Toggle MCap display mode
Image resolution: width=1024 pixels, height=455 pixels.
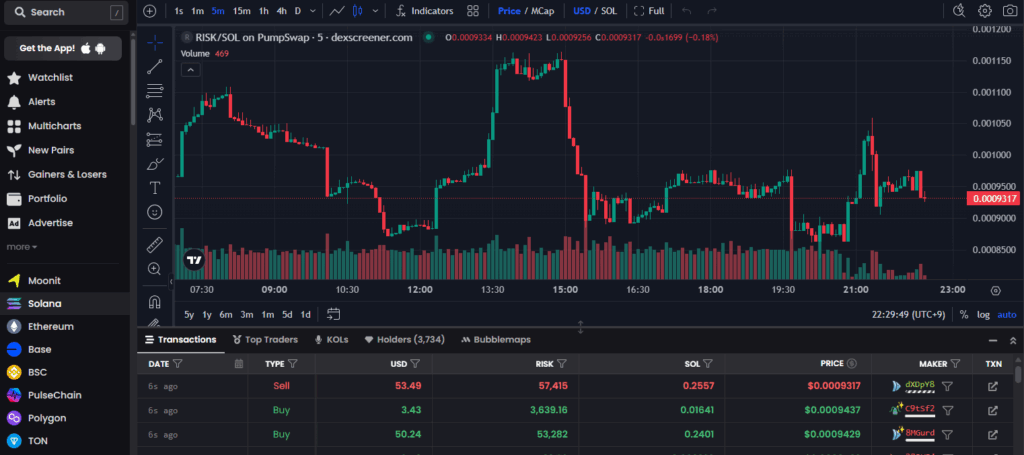(x=541, y=11)
